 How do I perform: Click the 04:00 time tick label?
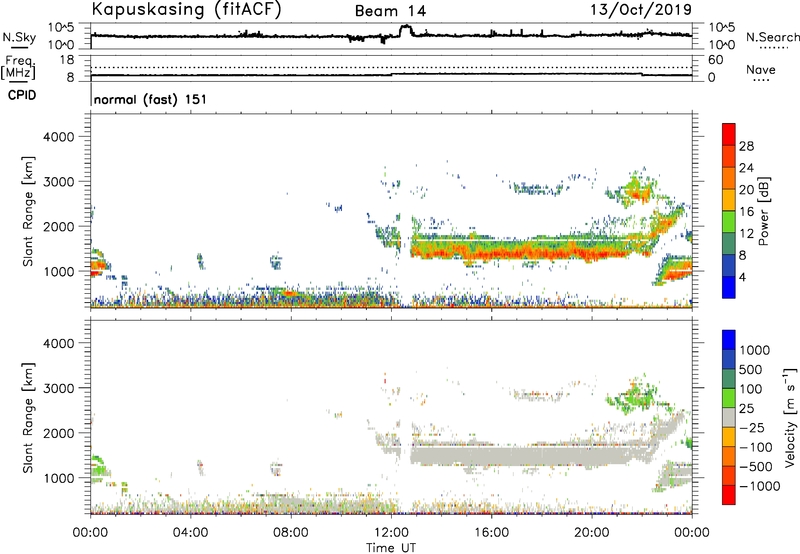(x=190, y=533)
